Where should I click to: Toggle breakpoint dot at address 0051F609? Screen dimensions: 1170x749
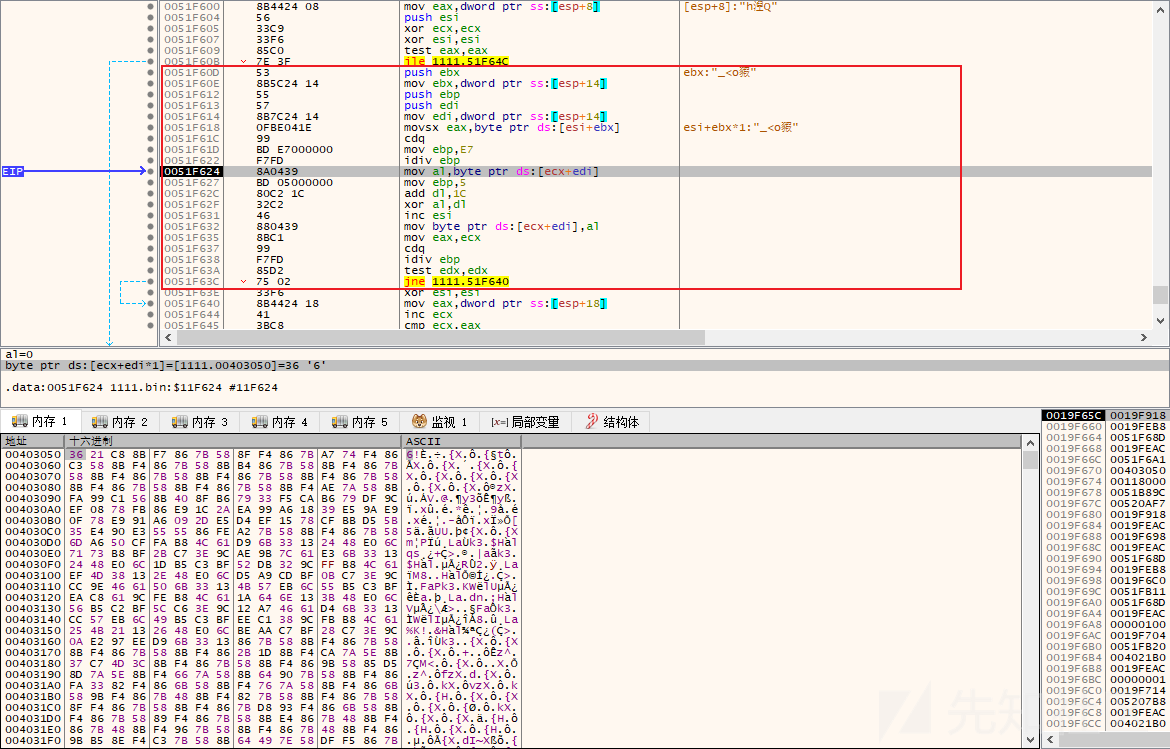pos(151,51)
